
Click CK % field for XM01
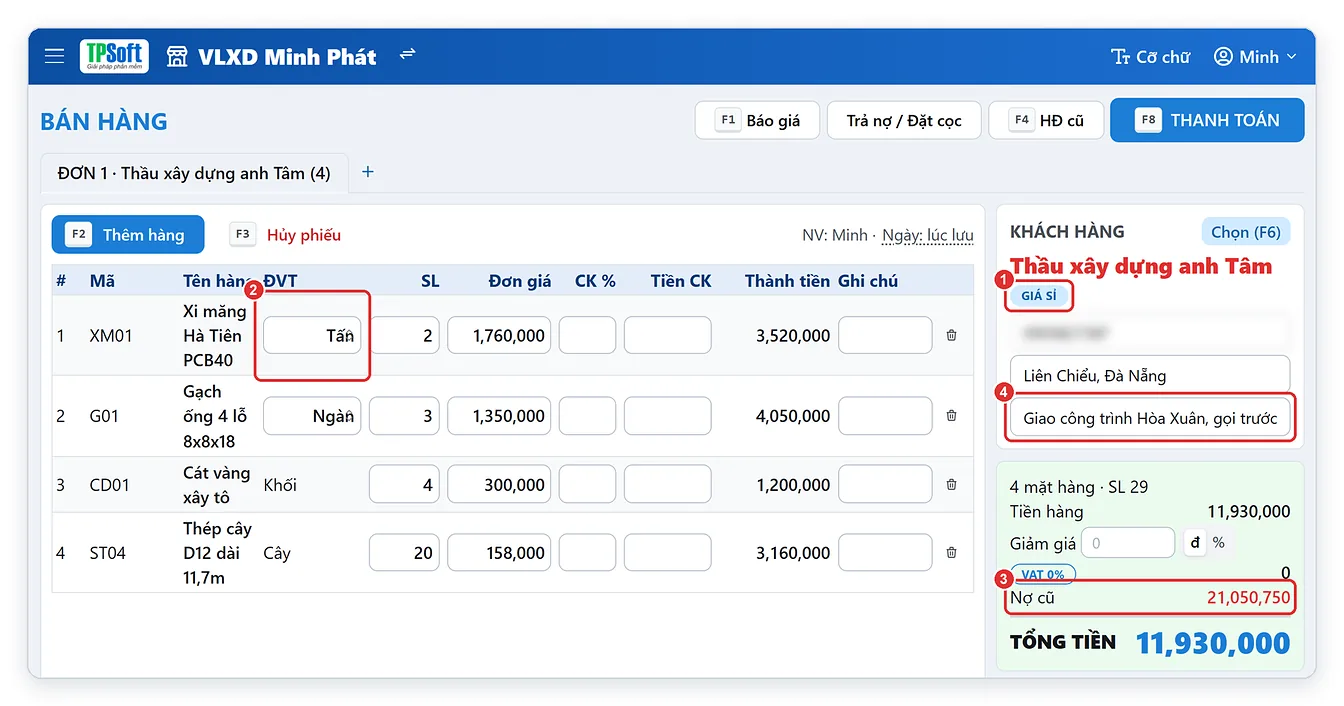(x=587, y=336)
